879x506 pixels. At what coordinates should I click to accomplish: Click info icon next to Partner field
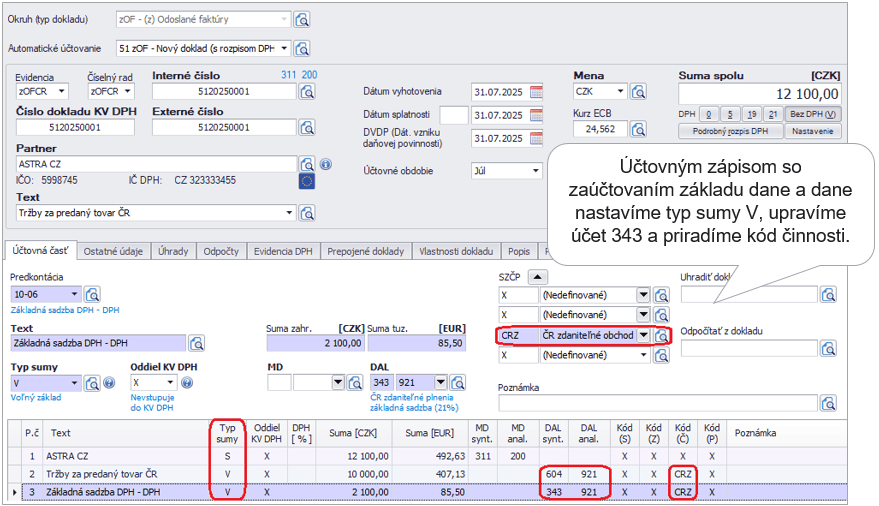[325, 163]
